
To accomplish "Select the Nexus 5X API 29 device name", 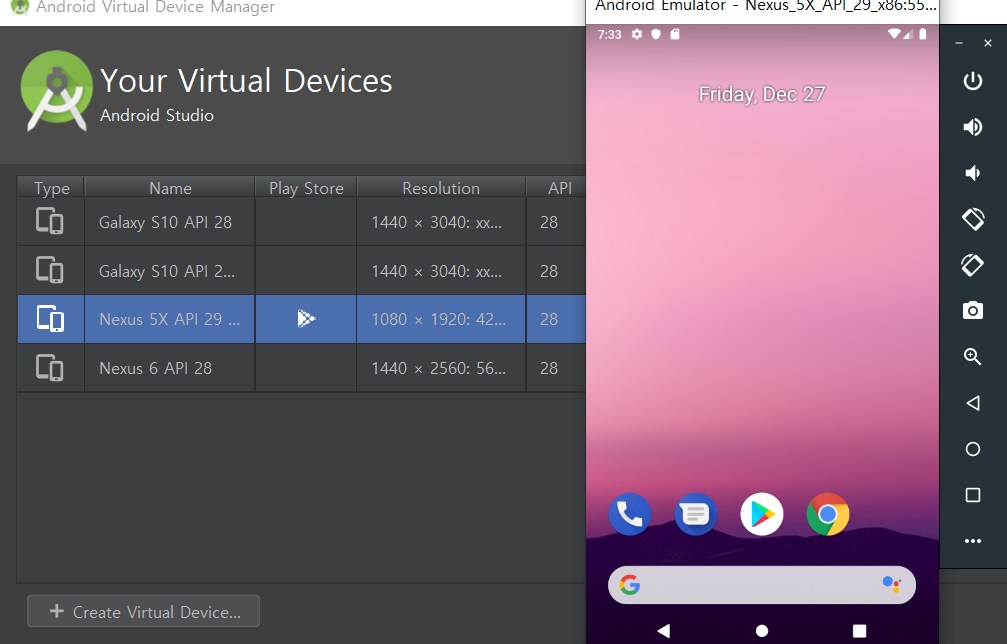I will [170, 319].
